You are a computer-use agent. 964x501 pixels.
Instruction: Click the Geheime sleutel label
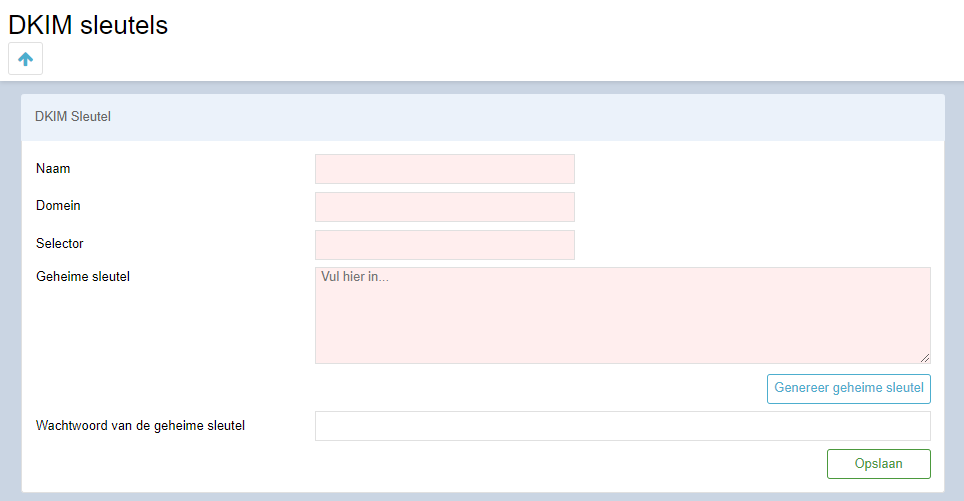click(83, 277)
